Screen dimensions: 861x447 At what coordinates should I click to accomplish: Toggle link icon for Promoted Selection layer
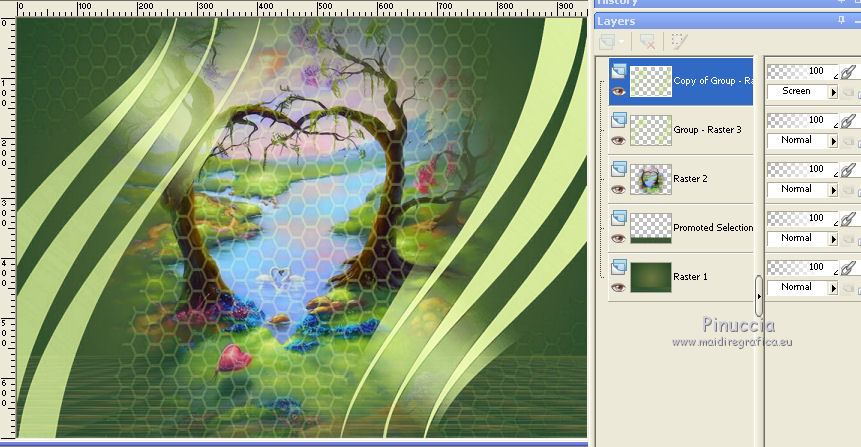(x=848, y=219)
